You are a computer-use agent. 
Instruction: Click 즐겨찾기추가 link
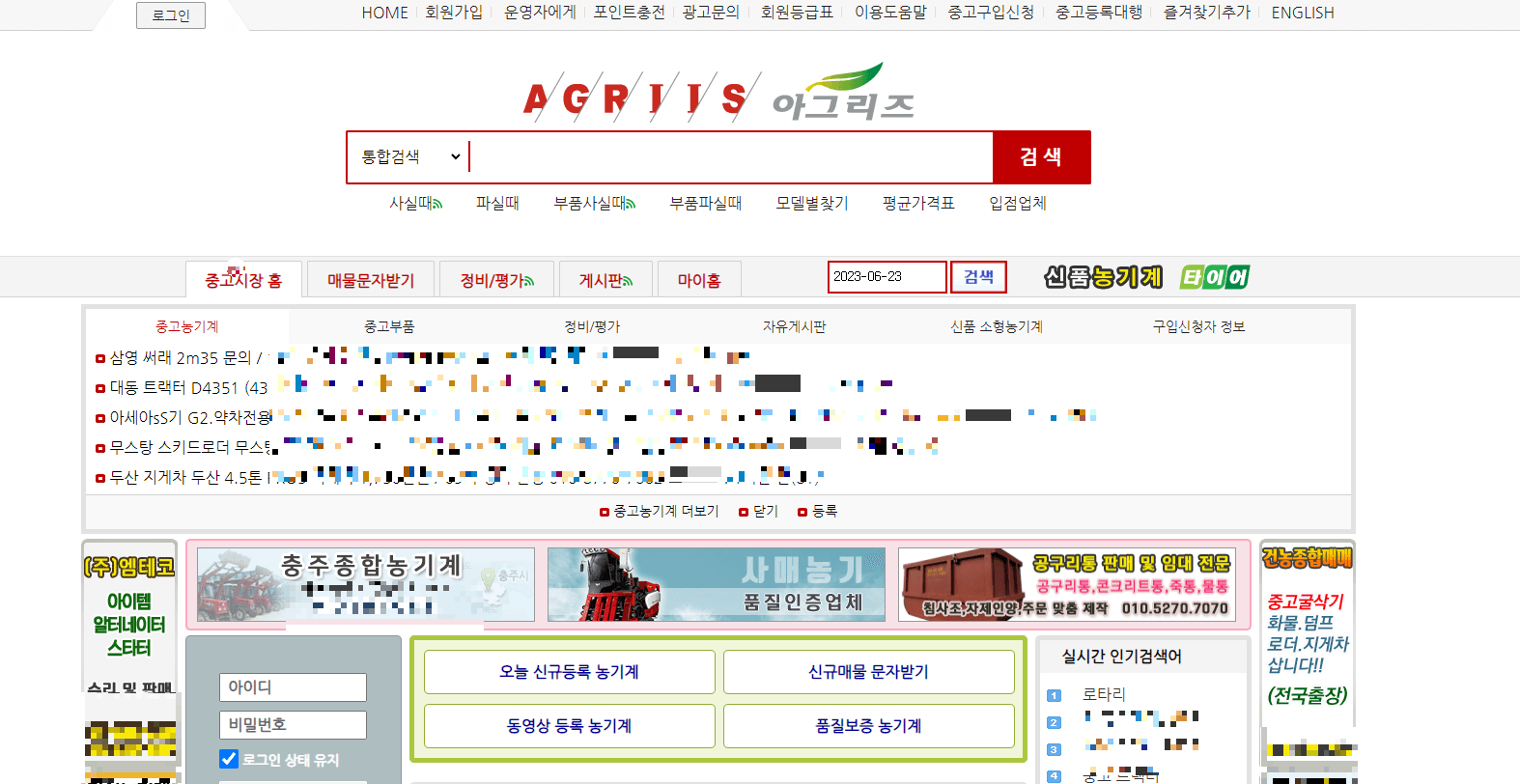pyautogui.click(x=1207, y=13)
